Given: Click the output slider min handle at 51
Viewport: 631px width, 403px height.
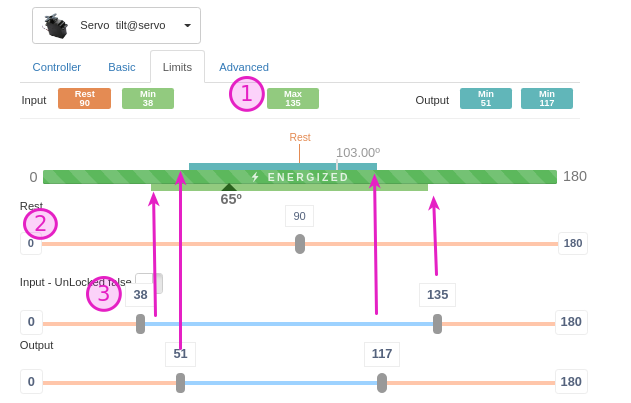Looking at the screenshot, I should tap(180, 382).
